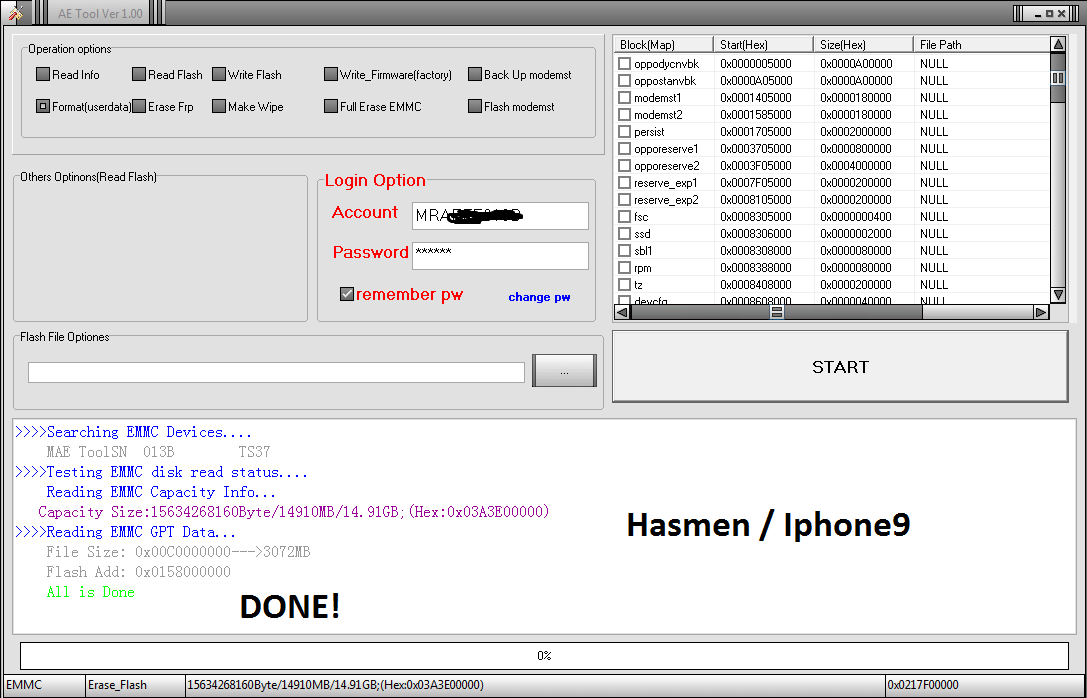The width and height of the screenshot is (1087, 698).
Task: Click horizontal scroll right arrow
Action: click(1041, 313)
